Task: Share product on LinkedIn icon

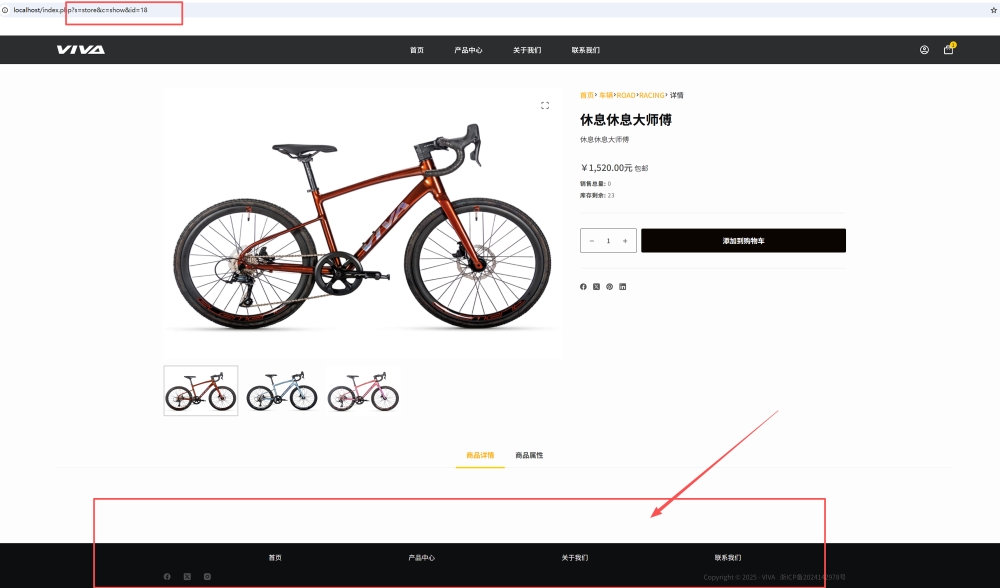Action: (x=622, y=286)
